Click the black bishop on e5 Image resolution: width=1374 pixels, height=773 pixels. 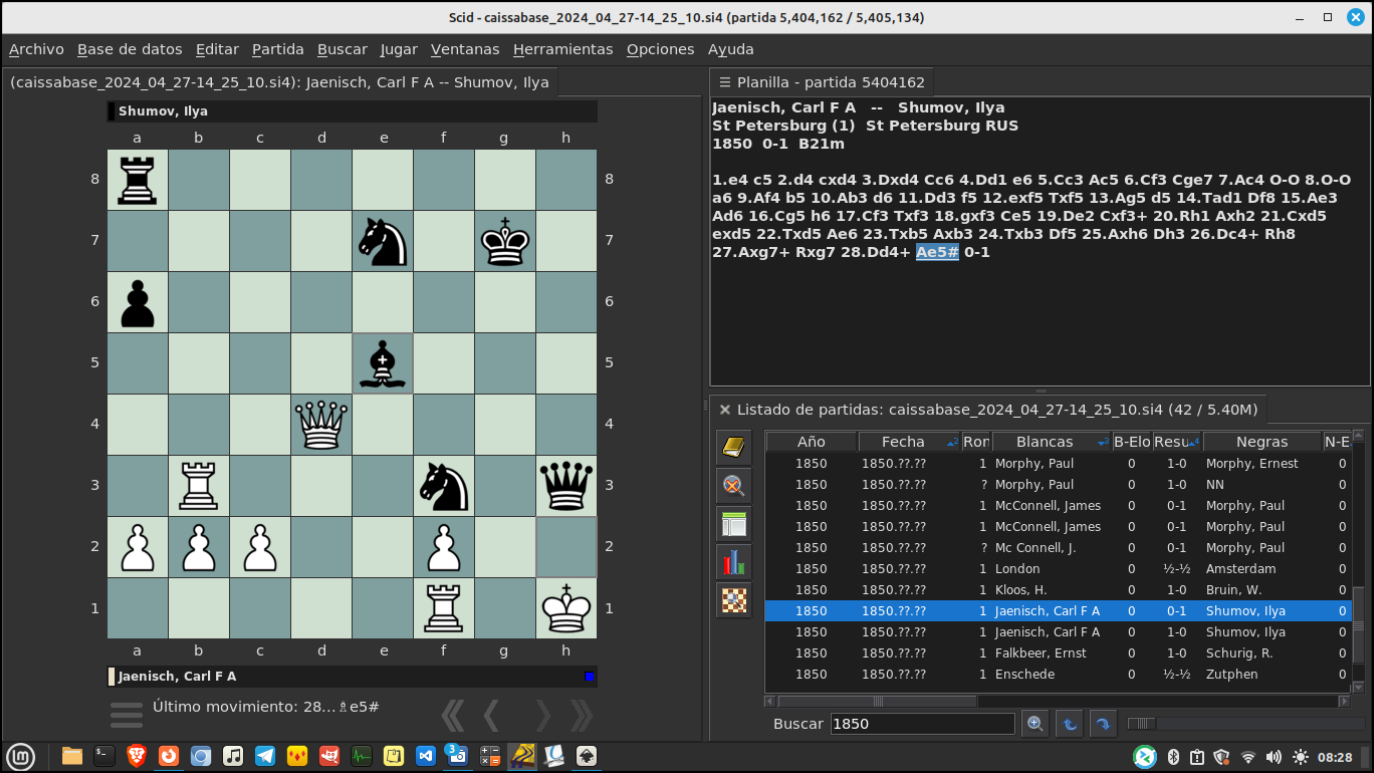(383, 363)
